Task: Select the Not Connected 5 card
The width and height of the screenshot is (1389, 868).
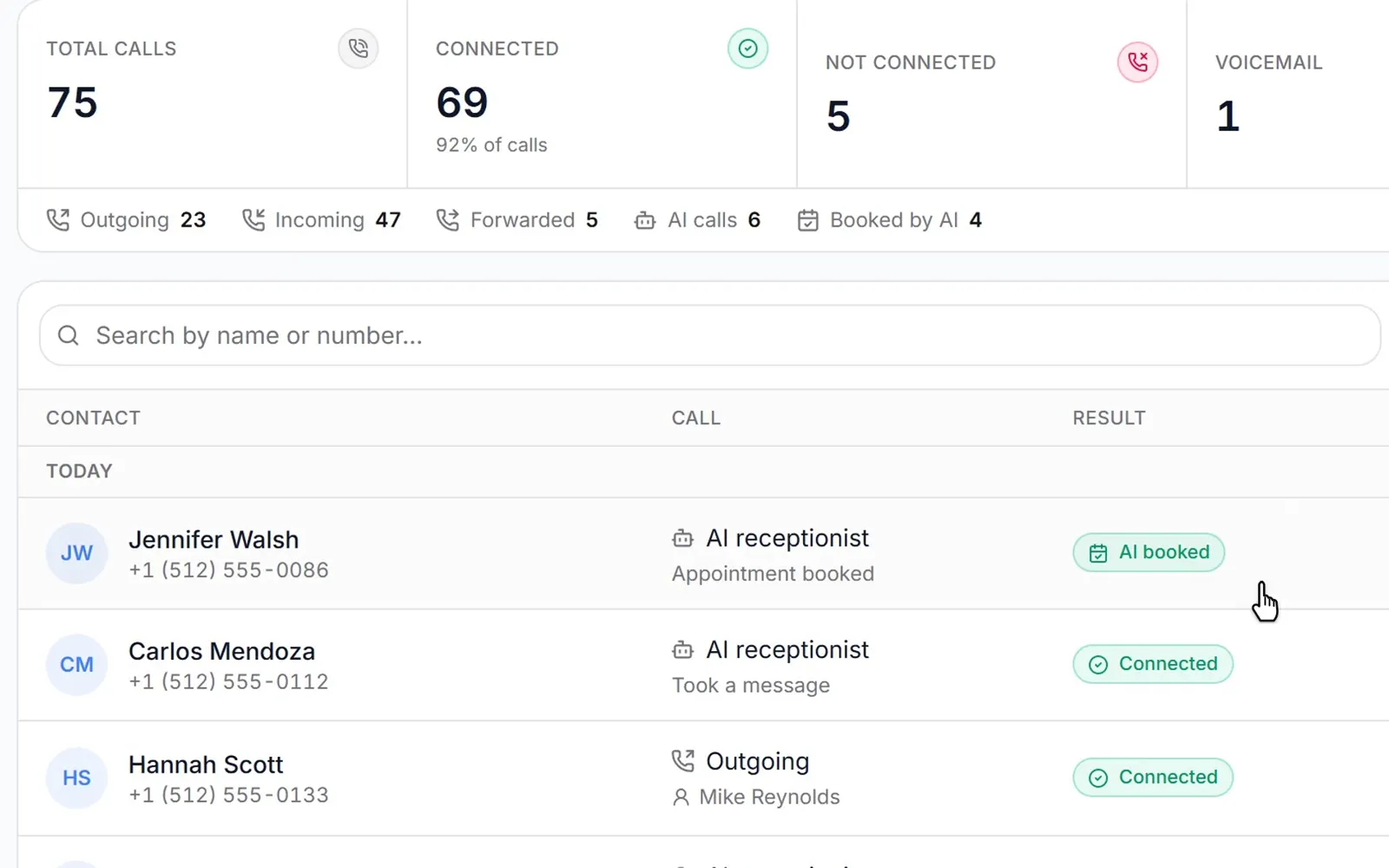Action: tap(991, 94)
